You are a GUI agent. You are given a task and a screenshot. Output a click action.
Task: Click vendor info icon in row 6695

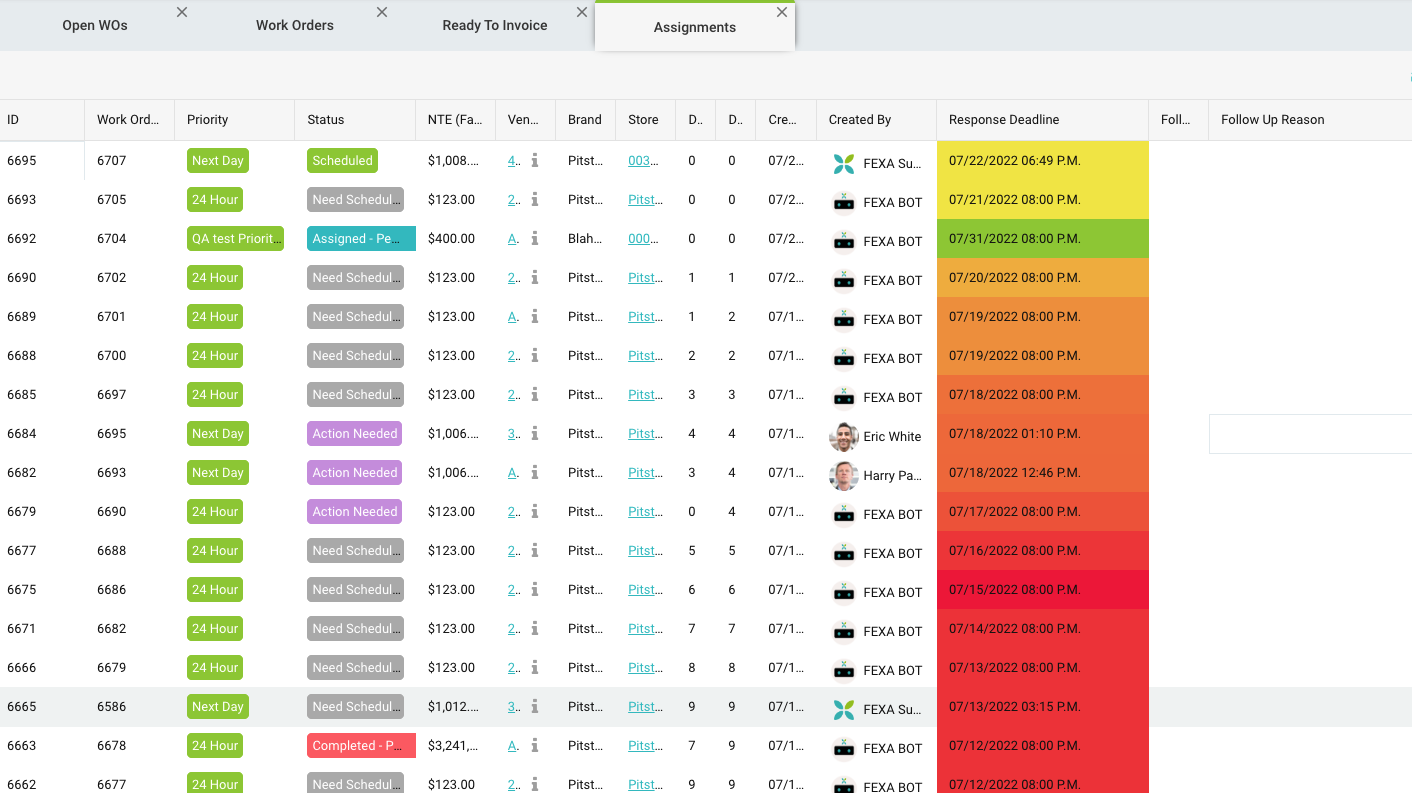[x=535, y=160]
